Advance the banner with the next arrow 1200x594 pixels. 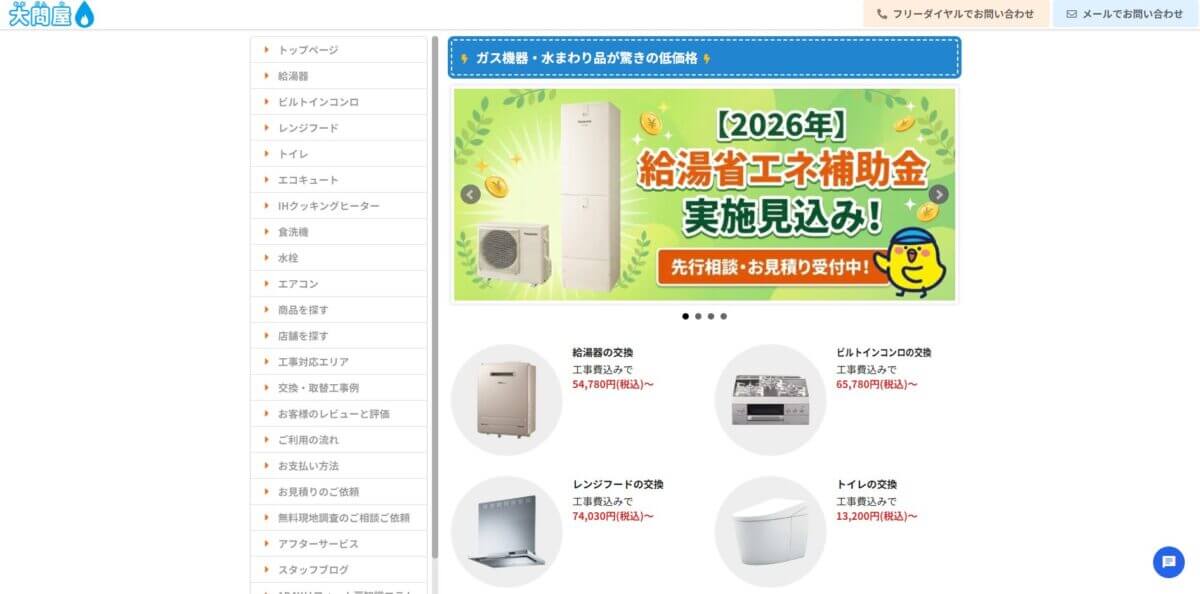pos(938,195)
